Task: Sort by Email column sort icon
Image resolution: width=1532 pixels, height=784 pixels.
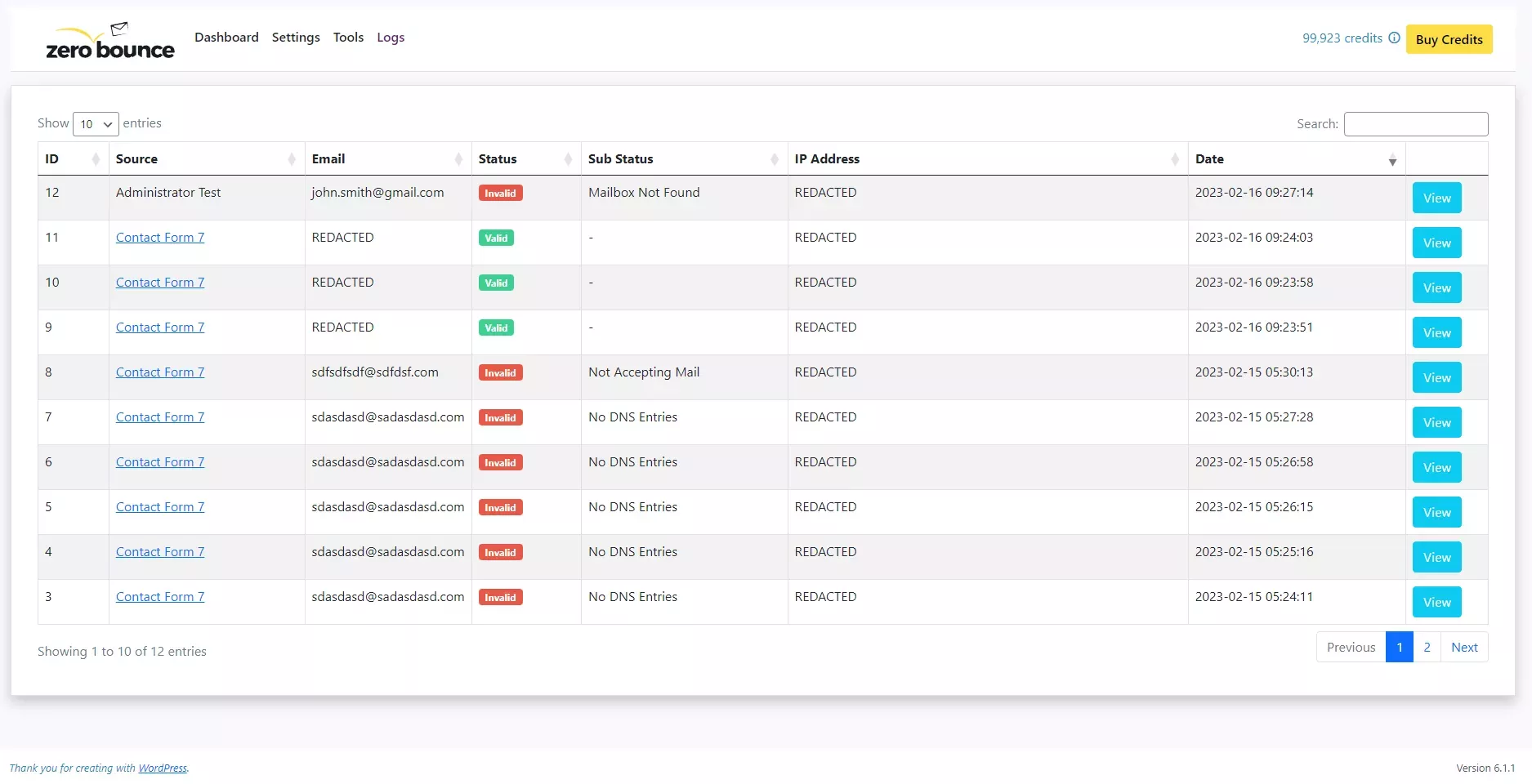Action: [458, 159]
